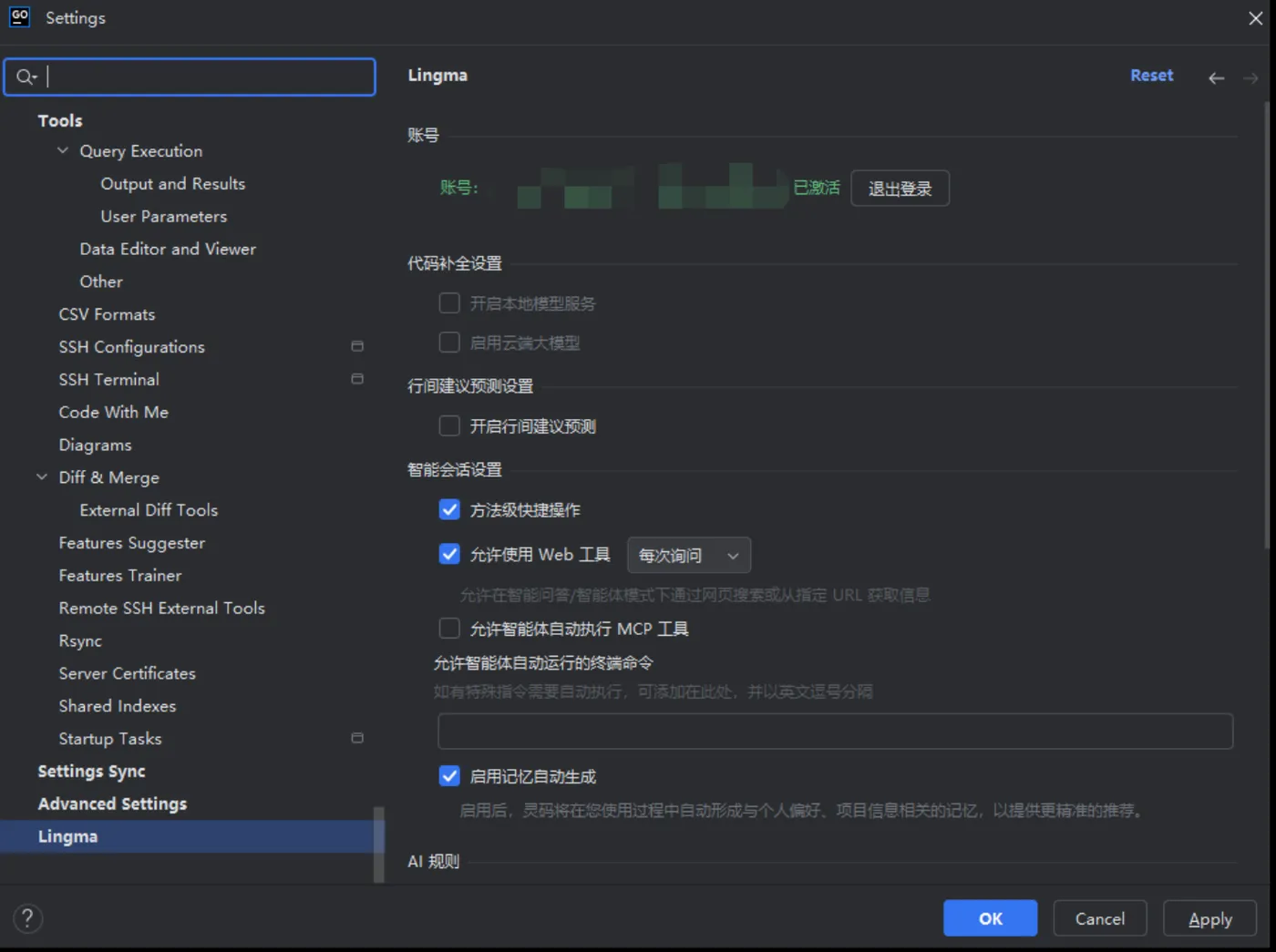Click the 代码补全设置 section heading
This screenshot has width=1276, height=952.
(x=454, y=263)
